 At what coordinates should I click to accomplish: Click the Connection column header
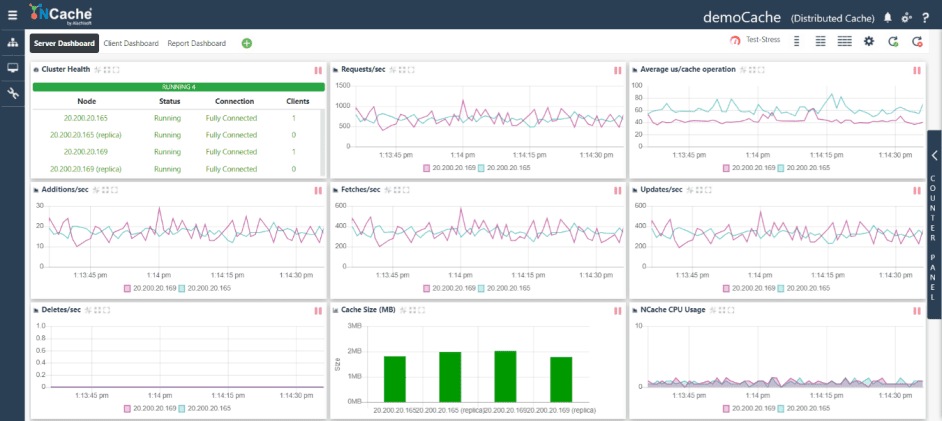tap(234, 101)
